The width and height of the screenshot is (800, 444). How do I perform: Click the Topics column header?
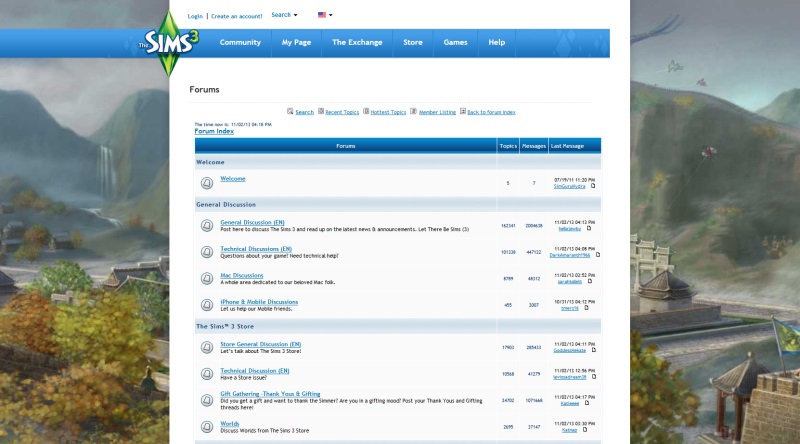(x=508, y=146)
